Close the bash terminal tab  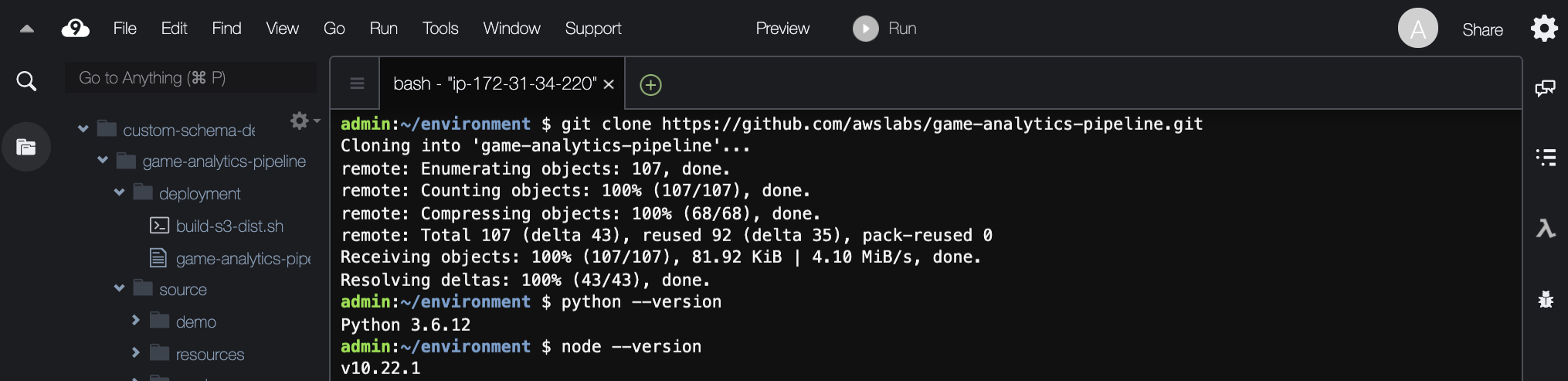click(x=609, y=84)
